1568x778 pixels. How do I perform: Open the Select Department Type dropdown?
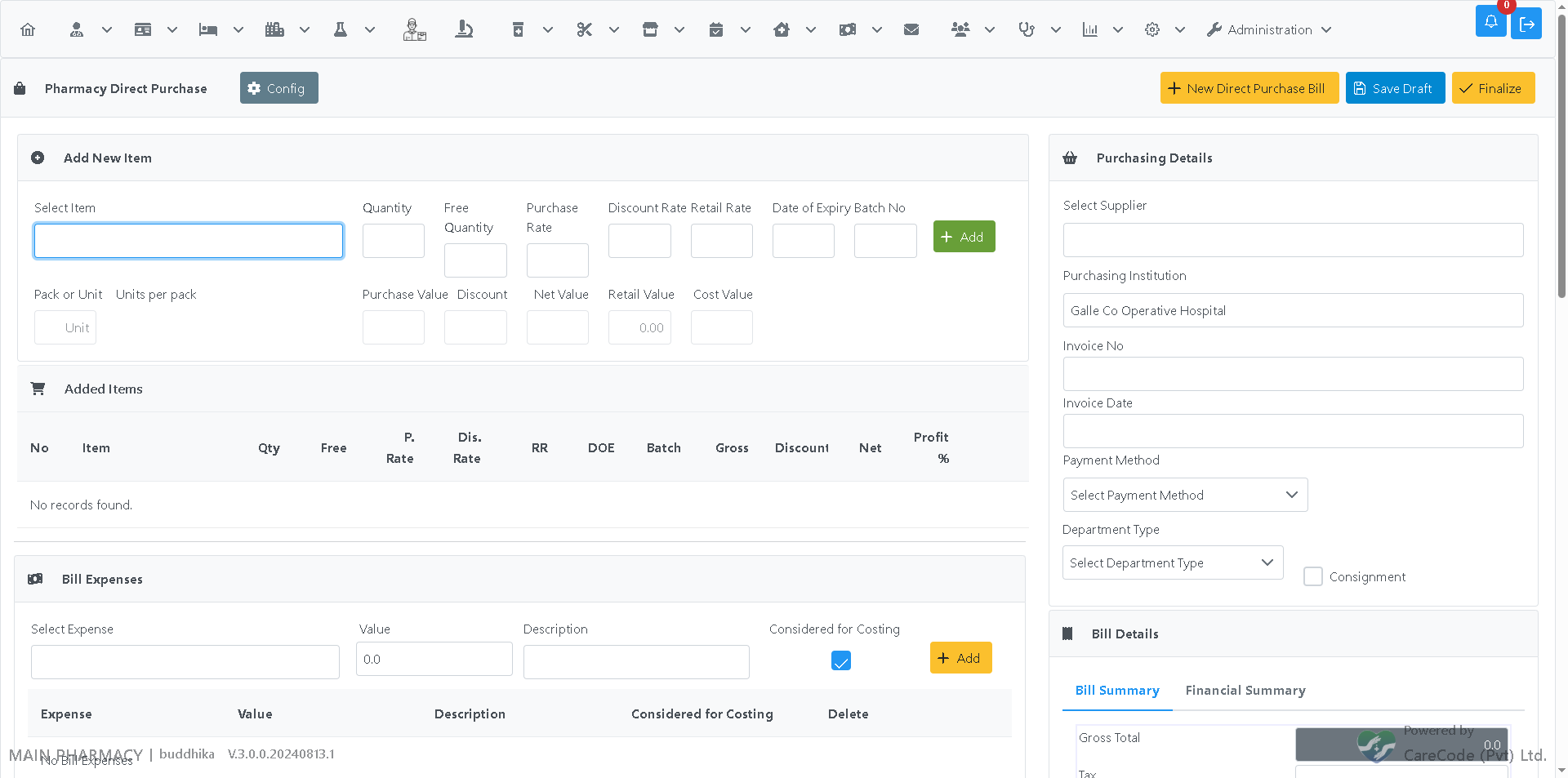(1173, 562)
